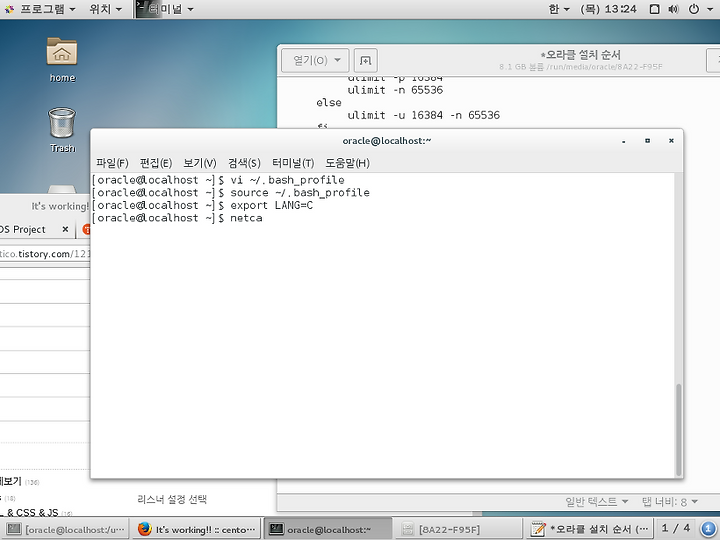Open the home folder desktop icon

click(62, 60)
